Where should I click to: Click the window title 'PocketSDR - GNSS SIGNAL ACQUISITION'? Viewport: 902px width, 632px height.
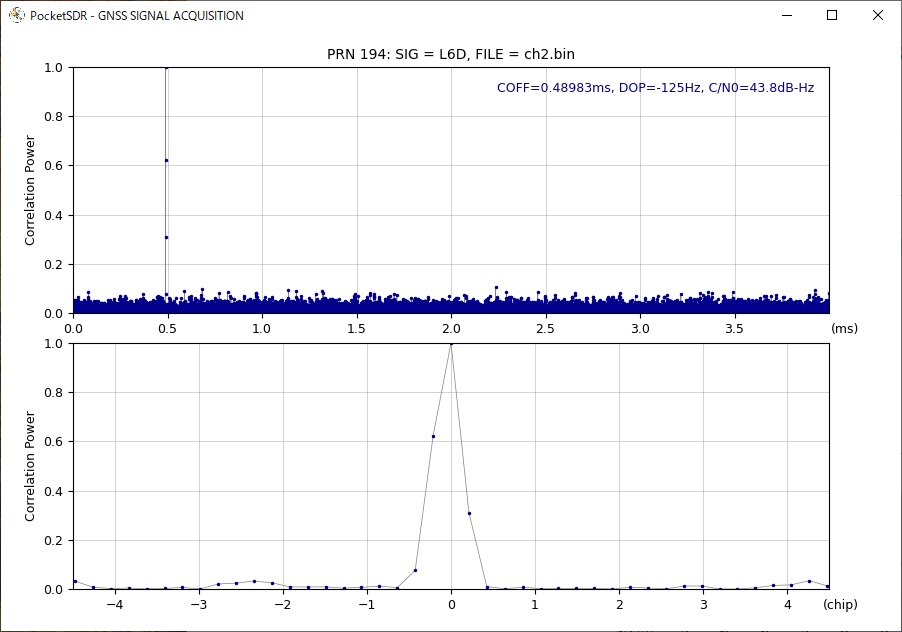(x=137, y=16)
